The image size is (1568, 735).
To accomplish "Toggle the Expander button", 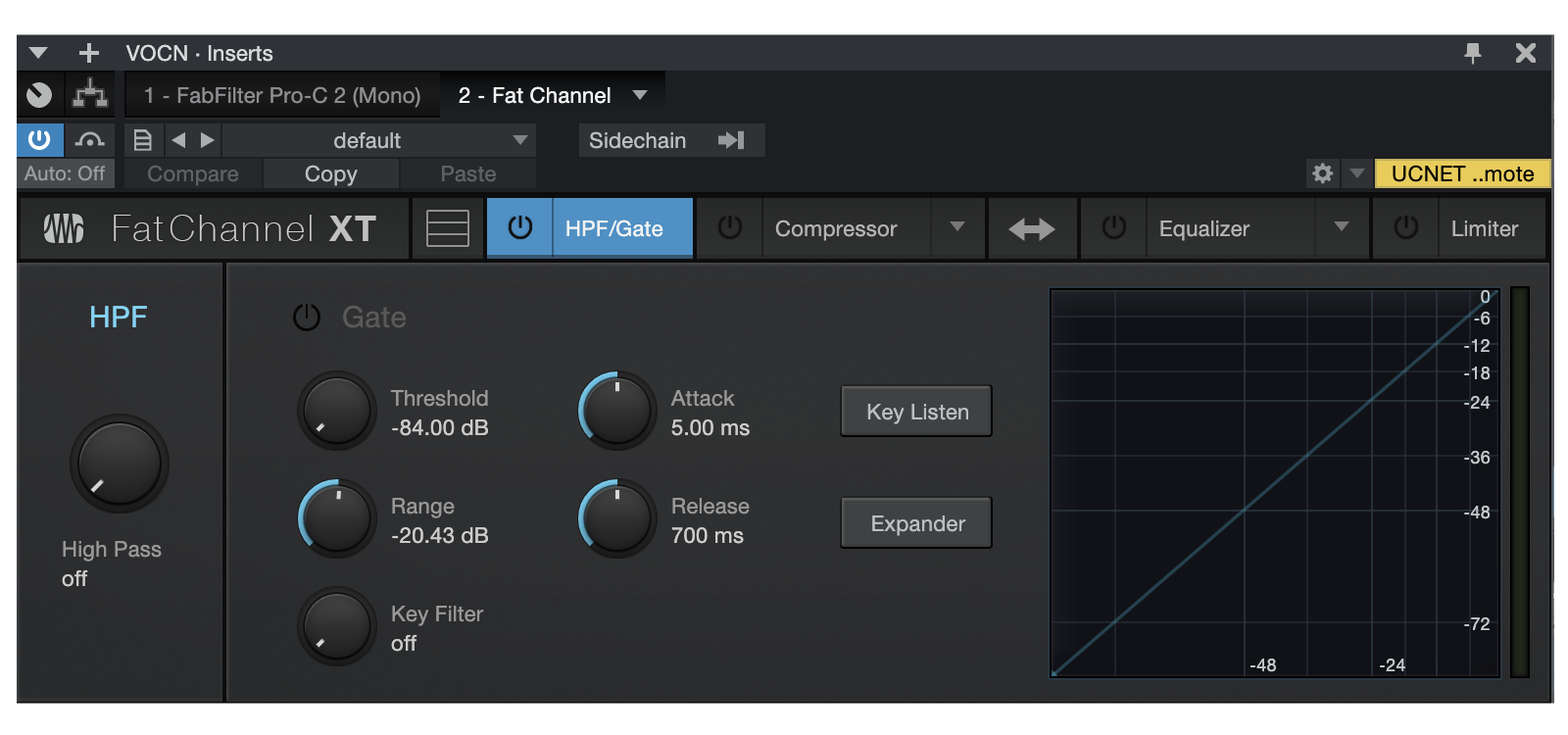I will tap(916, 523).
